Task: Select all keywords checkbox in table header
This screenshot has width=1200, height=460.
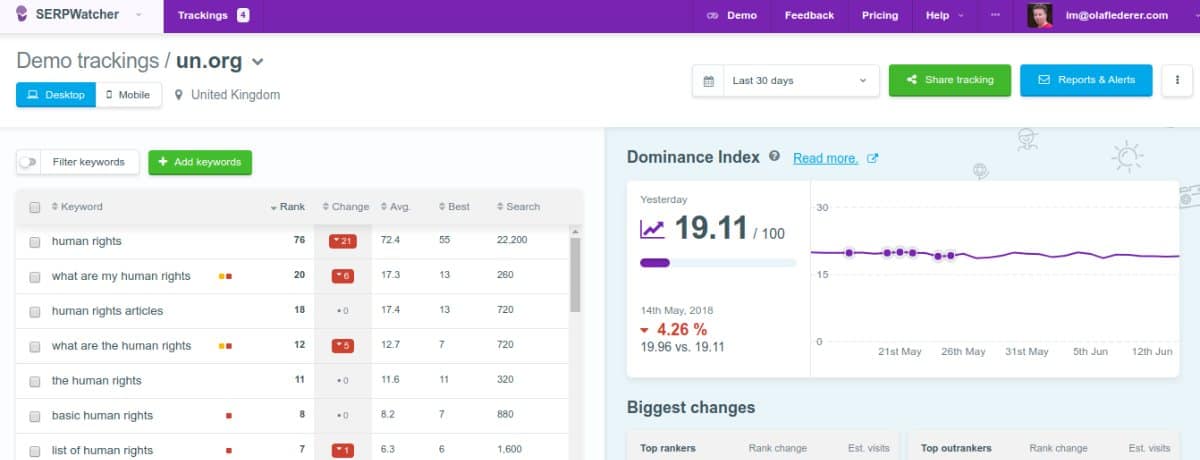Action: 35,207
